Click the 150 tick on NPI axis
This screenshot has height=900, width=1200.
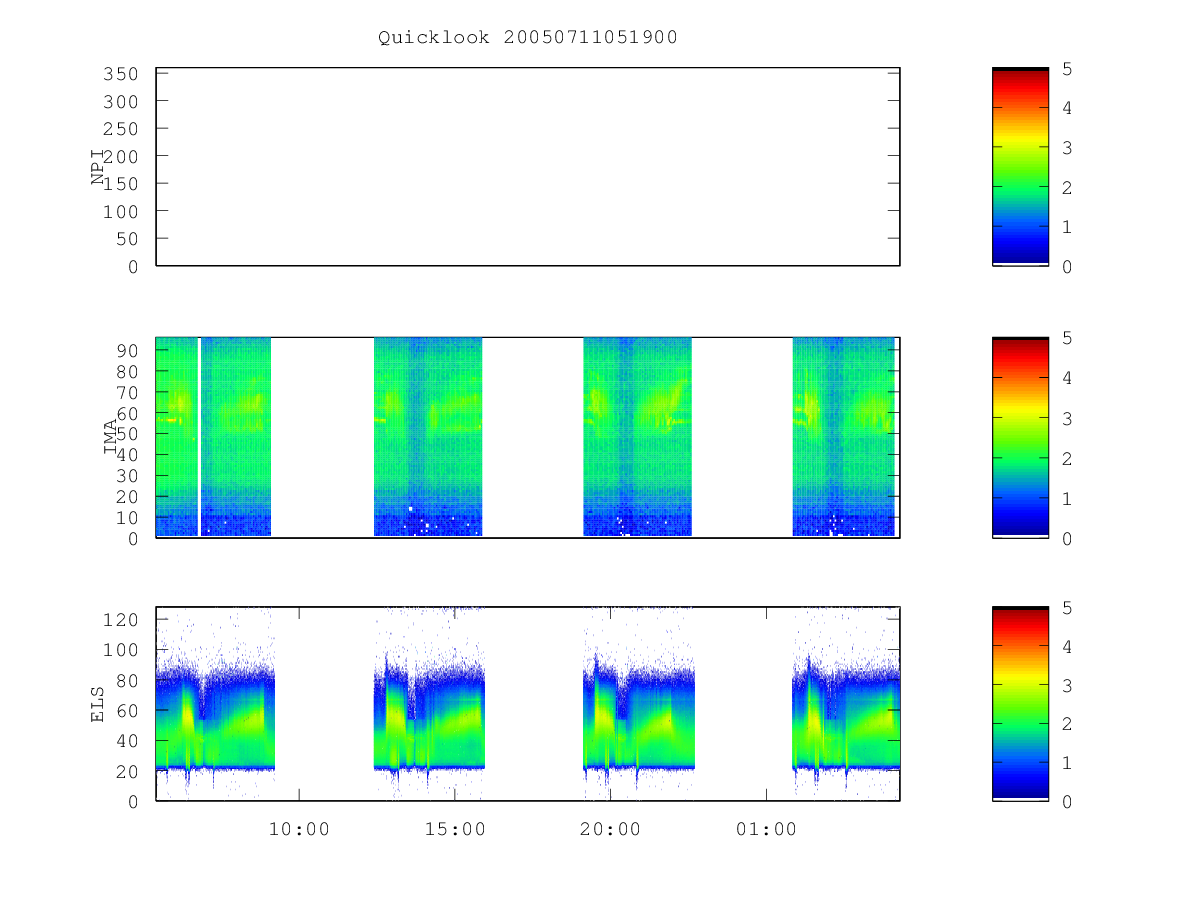[x=121, y=184]
